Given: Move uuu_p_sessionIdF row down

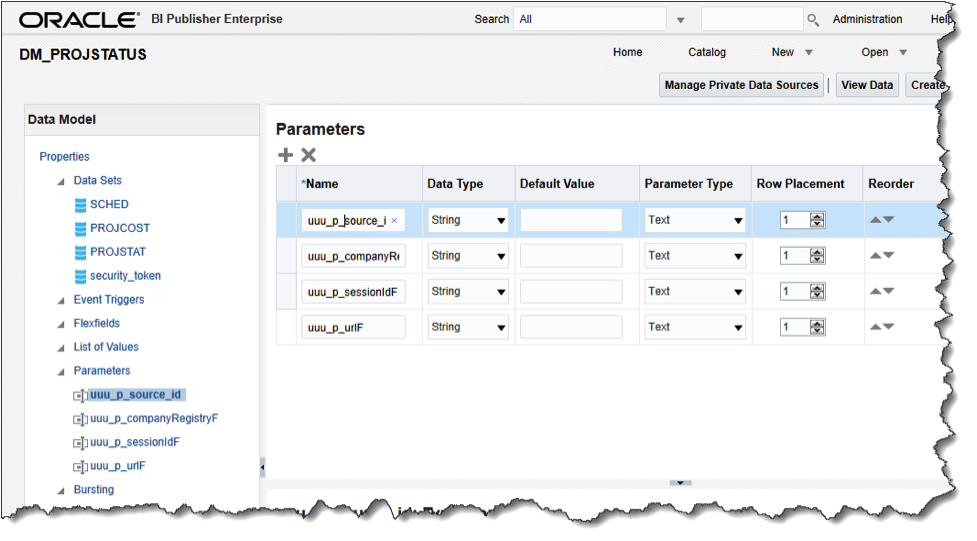Looking at the screenshot, I should click(x=889, y=291).
